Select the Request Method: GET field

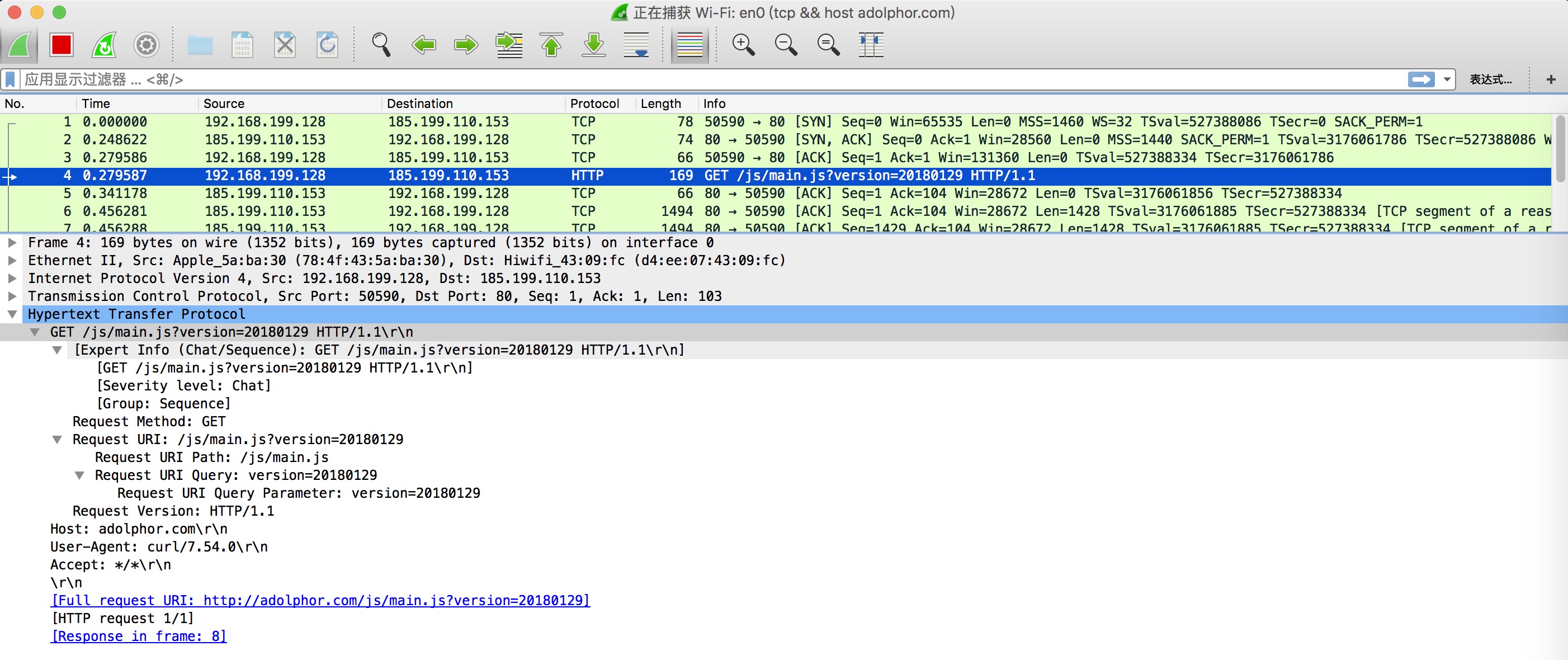coord(149,422)
